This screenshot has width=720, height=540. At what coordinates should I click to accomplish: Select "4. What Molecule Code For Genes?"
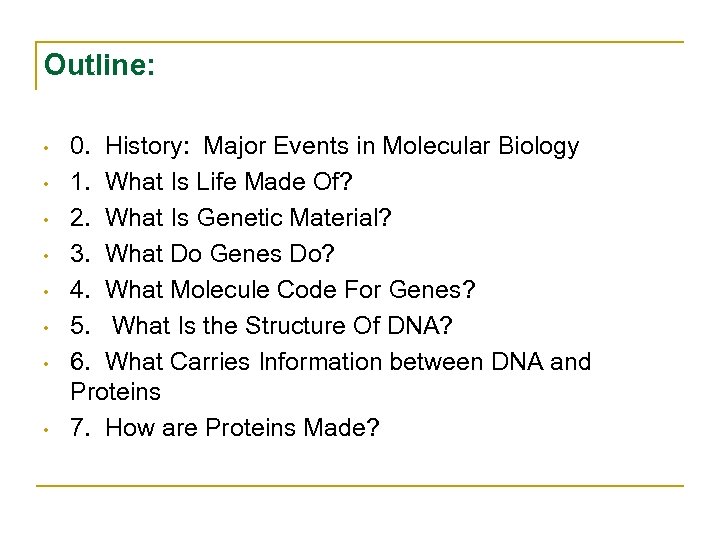pos(273,290)
